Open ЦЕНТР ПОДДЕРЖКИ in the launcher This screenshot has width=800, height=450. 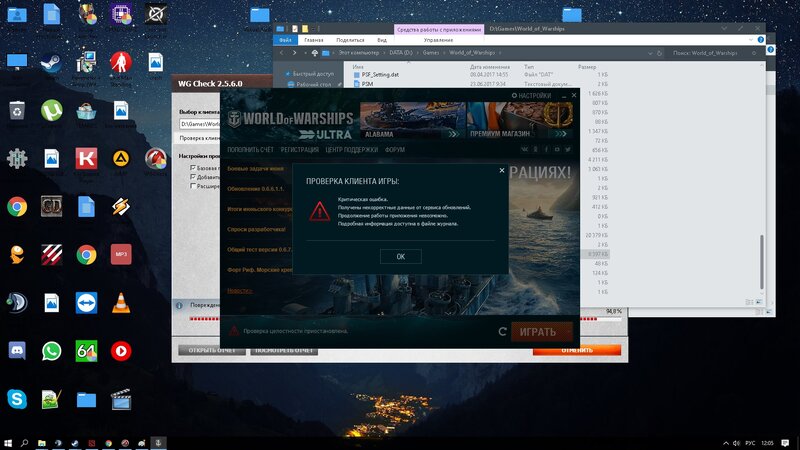[352, 149]
